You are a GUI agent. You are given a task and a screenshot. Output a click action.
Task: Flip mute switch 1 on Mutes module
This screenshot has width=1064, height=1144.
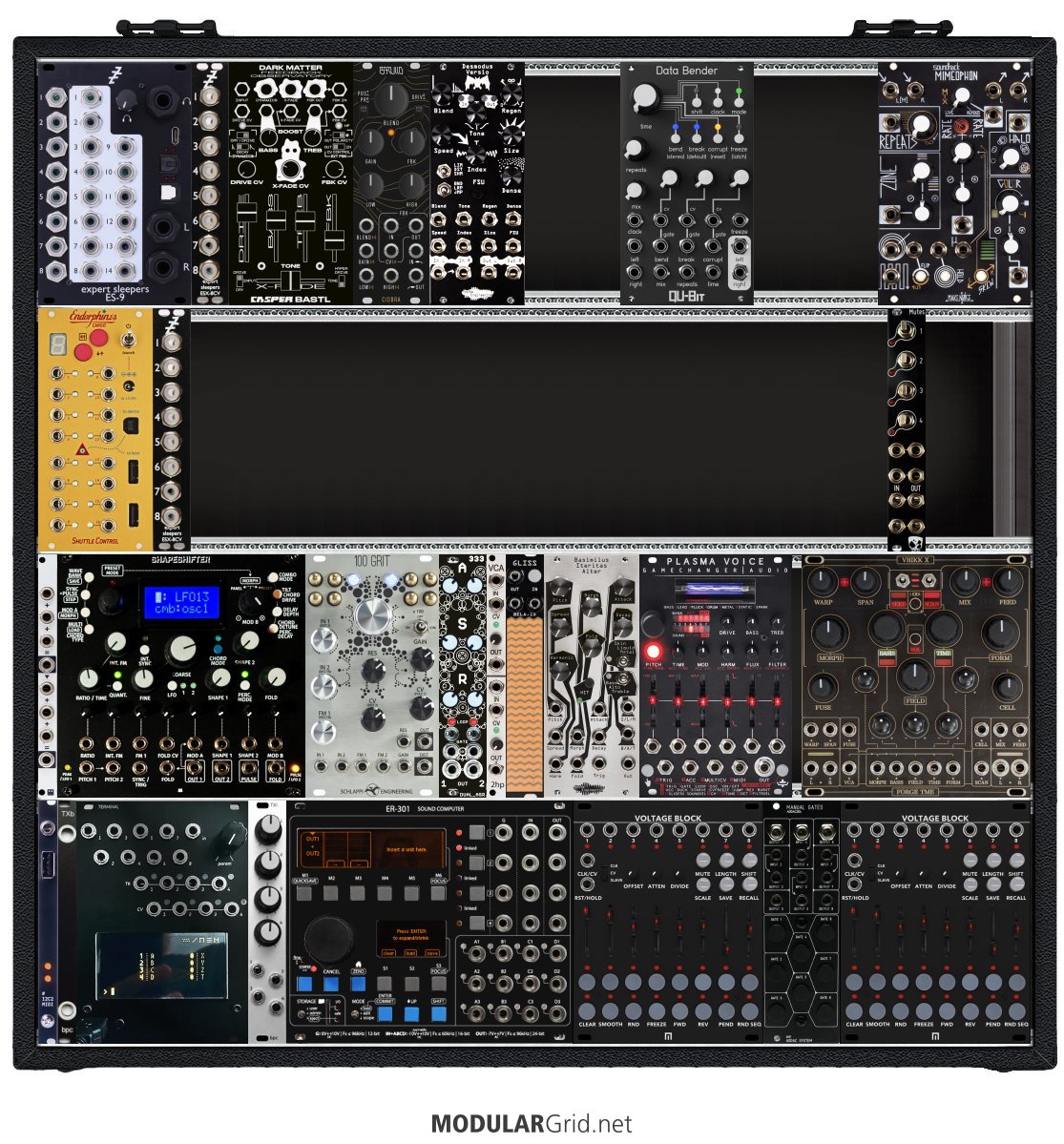[905, 331]
